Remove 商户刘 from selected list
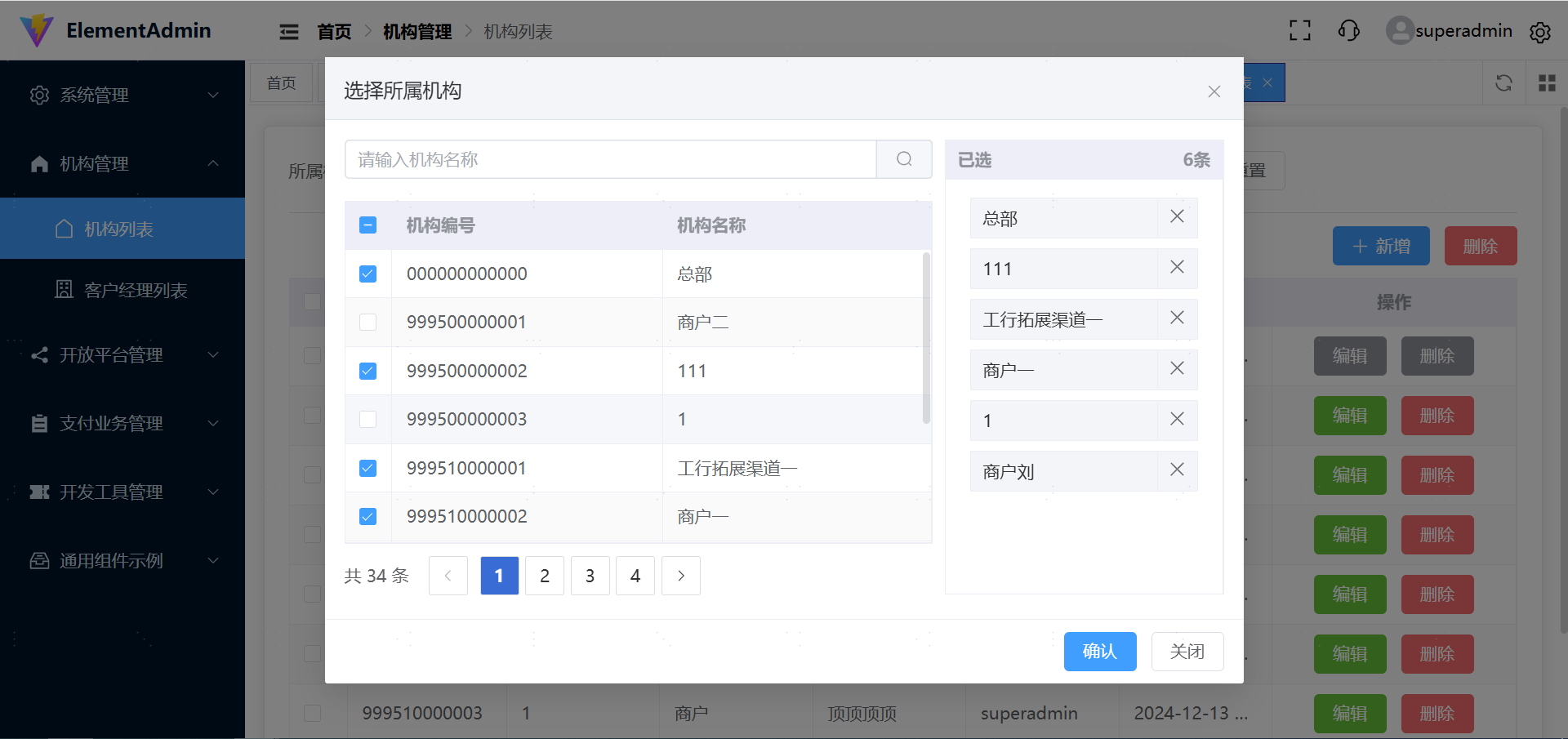The width and height of the screenshot is (1568, 739). pos(1177,470)
